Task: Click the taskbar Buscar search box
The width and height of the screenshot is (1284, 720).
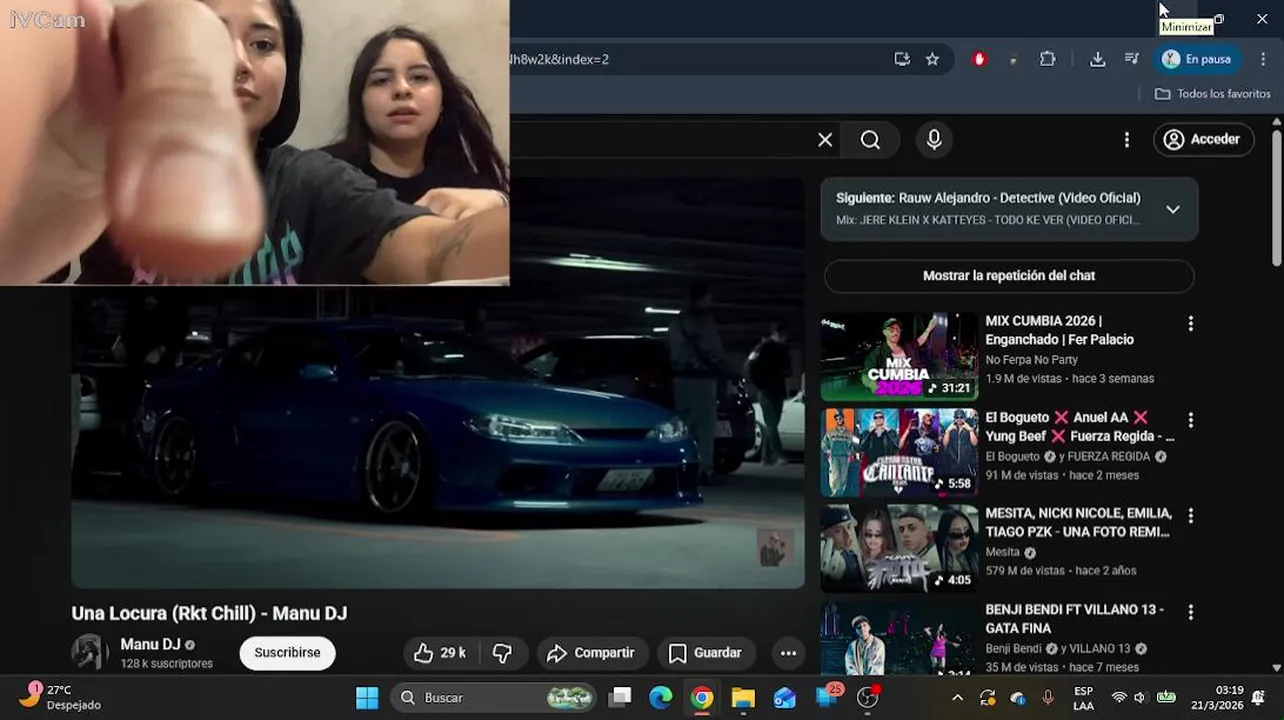Action: tap(494, 697)
